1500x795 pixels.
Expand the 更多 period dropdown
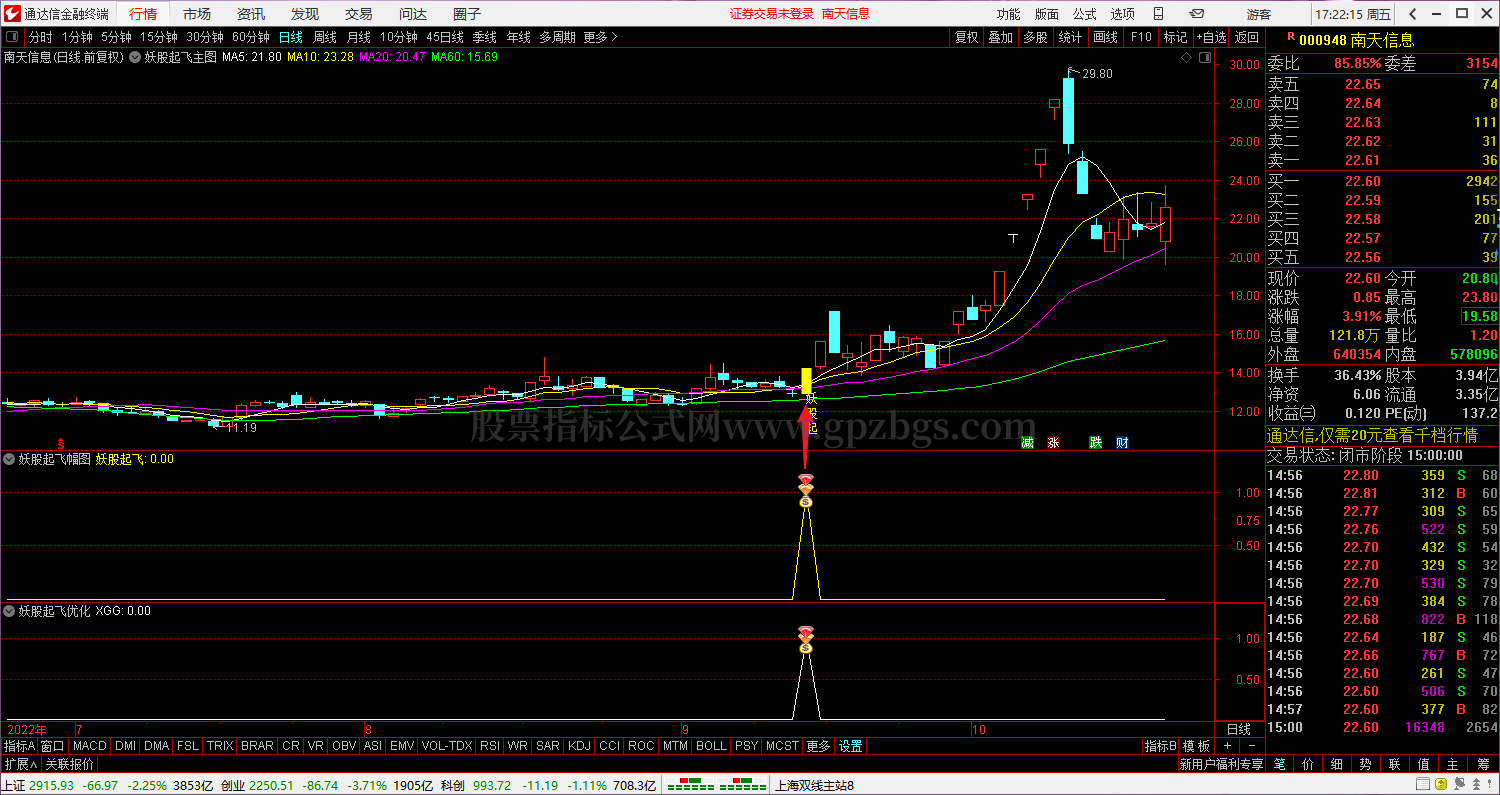pyautogui.click(x=600, y=37)
